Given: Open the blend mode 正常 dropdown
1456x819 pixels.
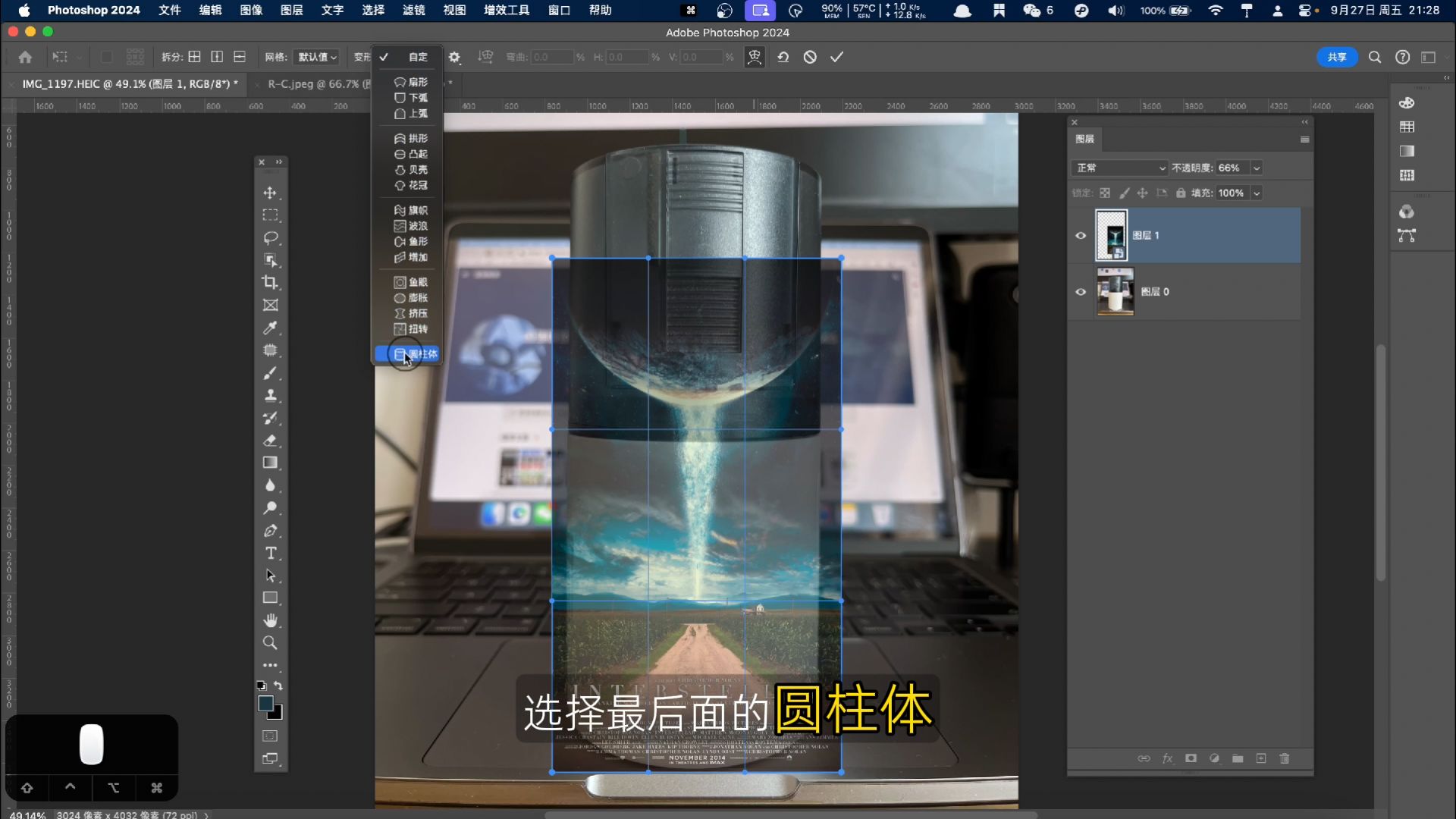Looking at the screenshot, I should [1119, 168].
